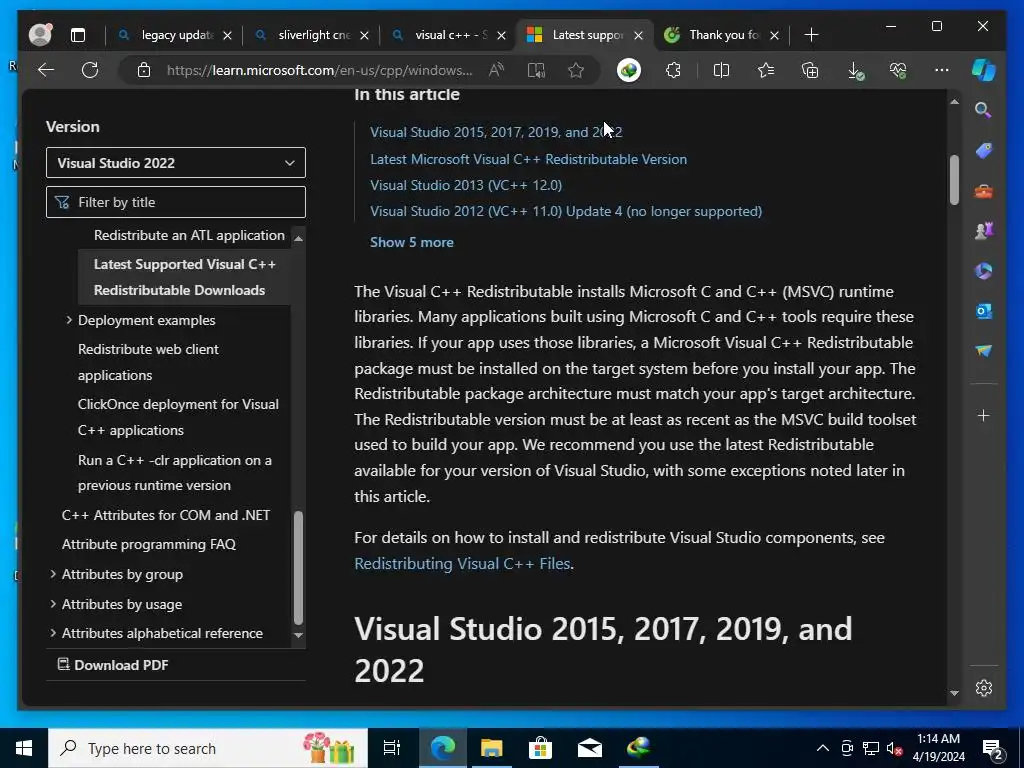The image size is (1024, 768).
Task: Open Latest Microsoft Visual C++ Redistributable Version link
Action: coord(528,159)
